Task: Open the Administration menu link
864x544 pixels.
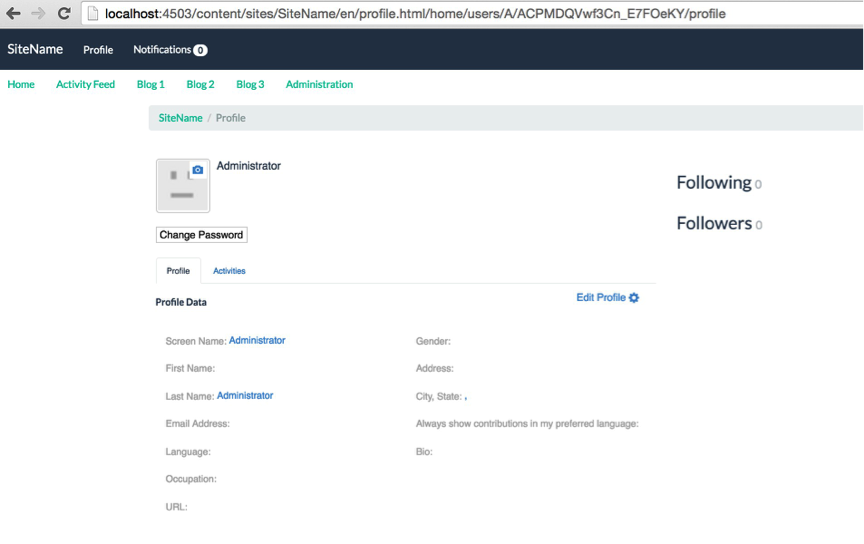Action: click(319, 85)
